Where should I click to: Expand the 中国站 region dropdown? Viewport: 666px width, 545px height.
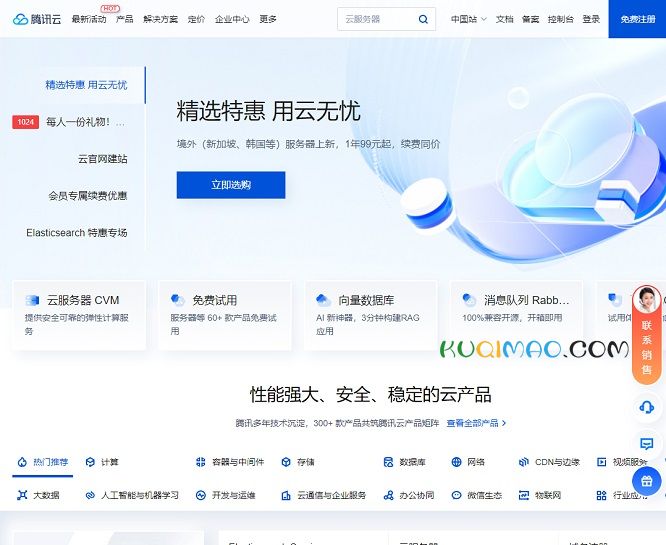468,19
